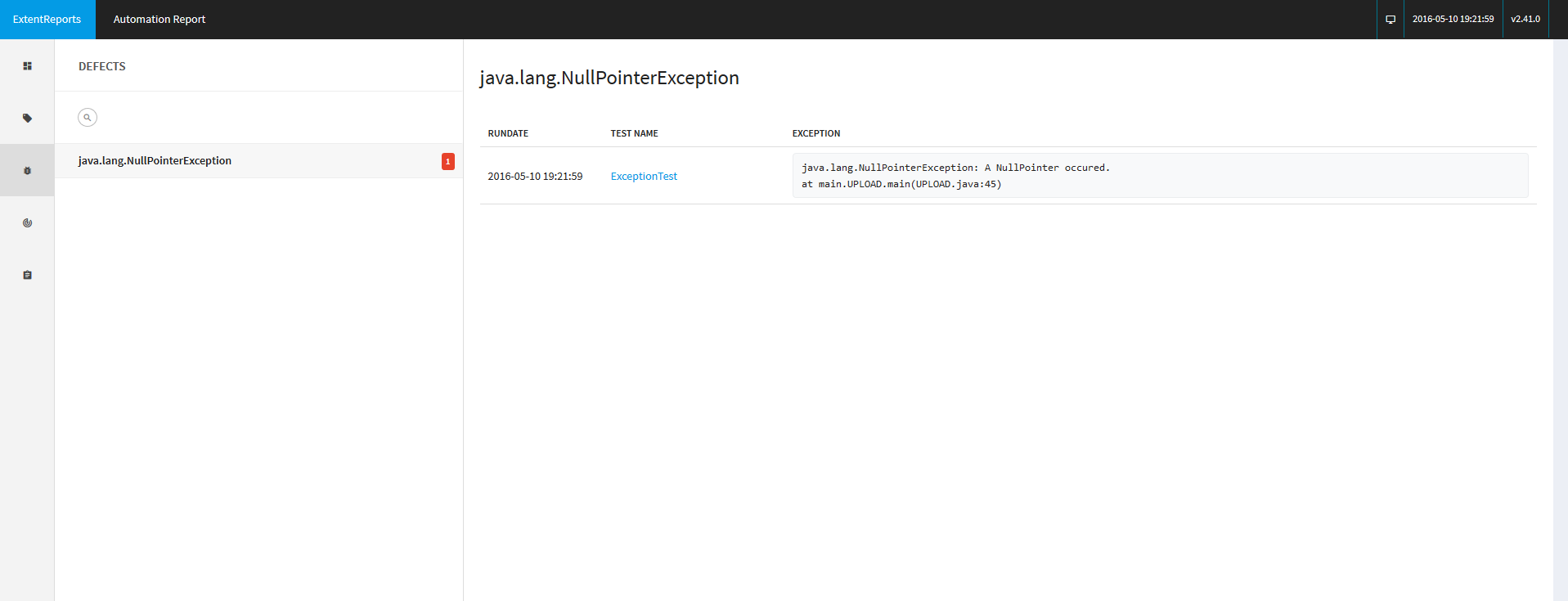Click the report timestamp in the top bar
Image resolution: width=1568 pixels, height=601 pixels.
[1453, 19]
